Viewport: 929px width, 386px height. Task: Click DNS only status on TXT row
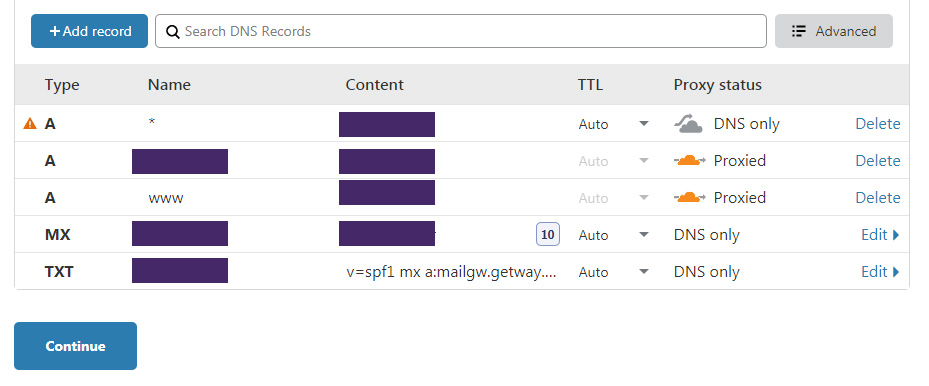(706, 272)
